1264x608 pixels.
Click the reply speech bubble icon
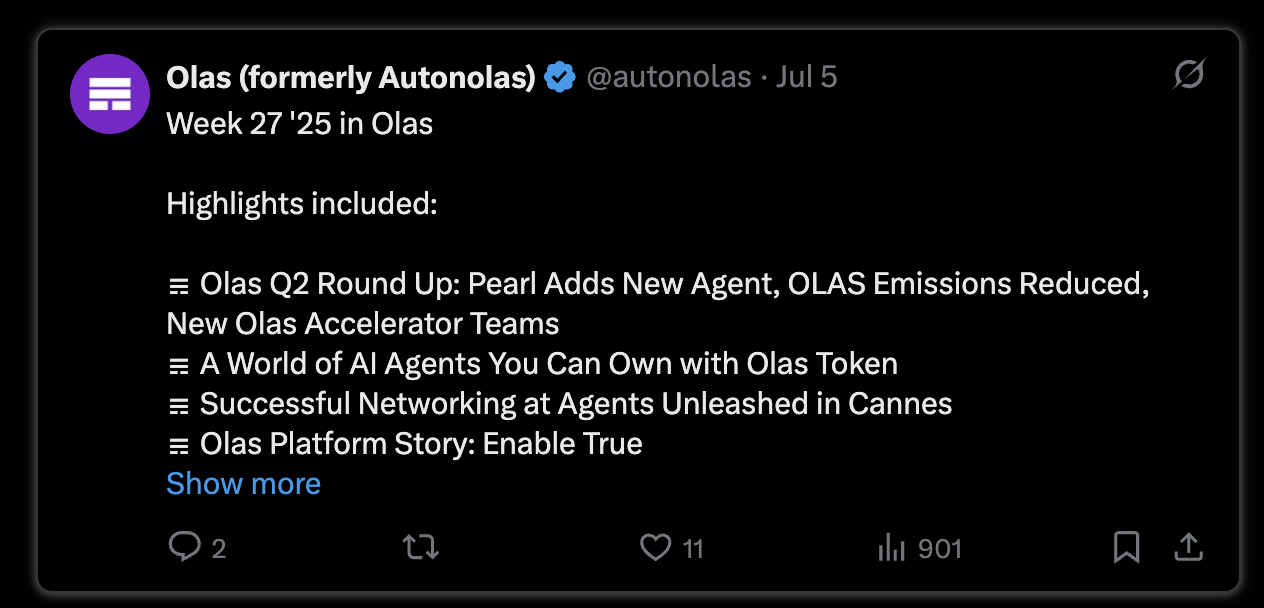click(x=184, y=547)
